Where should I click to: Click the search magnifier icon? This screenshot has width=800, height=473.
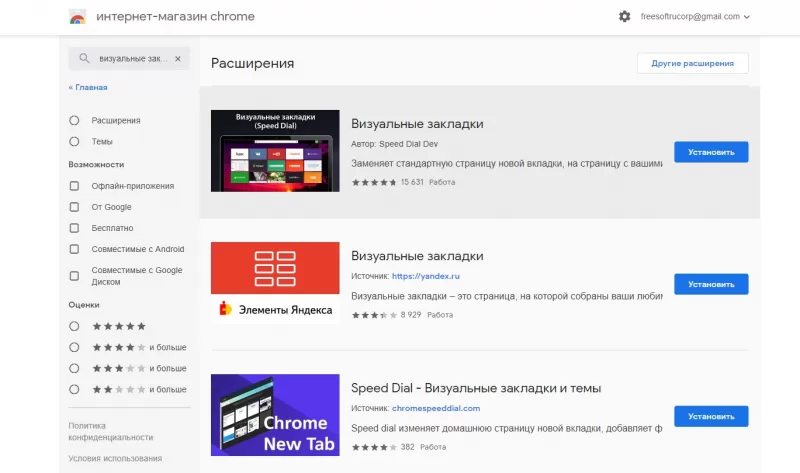pos(84,58)
